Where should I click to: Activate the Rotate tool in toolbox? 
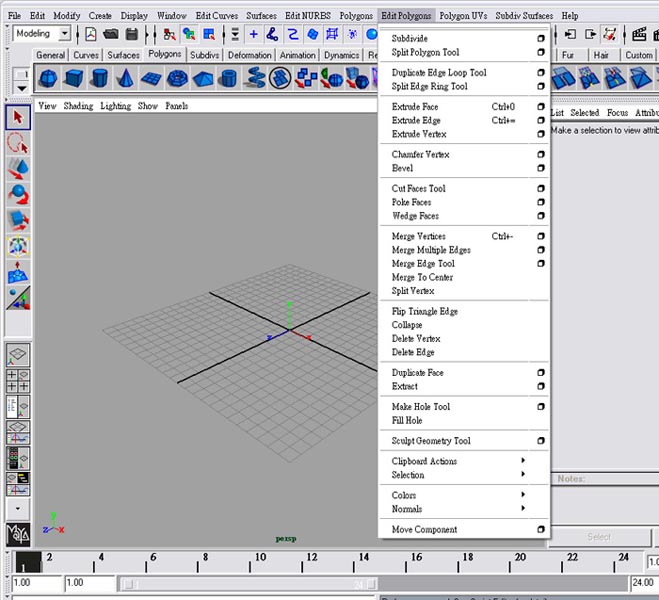[x=18, y=195]
